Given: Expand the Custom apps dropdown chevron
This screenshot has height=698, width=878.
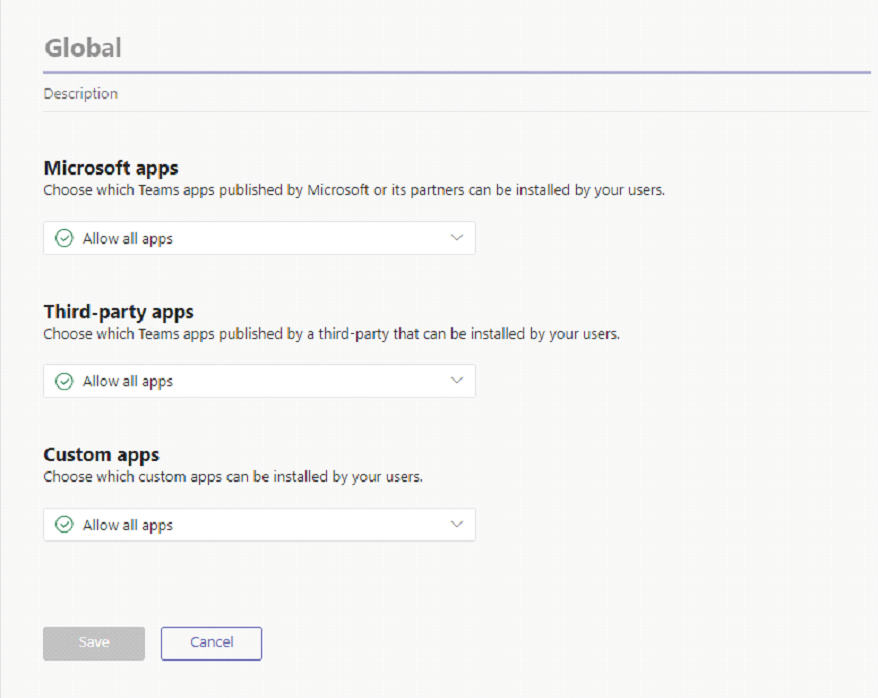Looking at the screenshot, I should [x=457, y=524].
